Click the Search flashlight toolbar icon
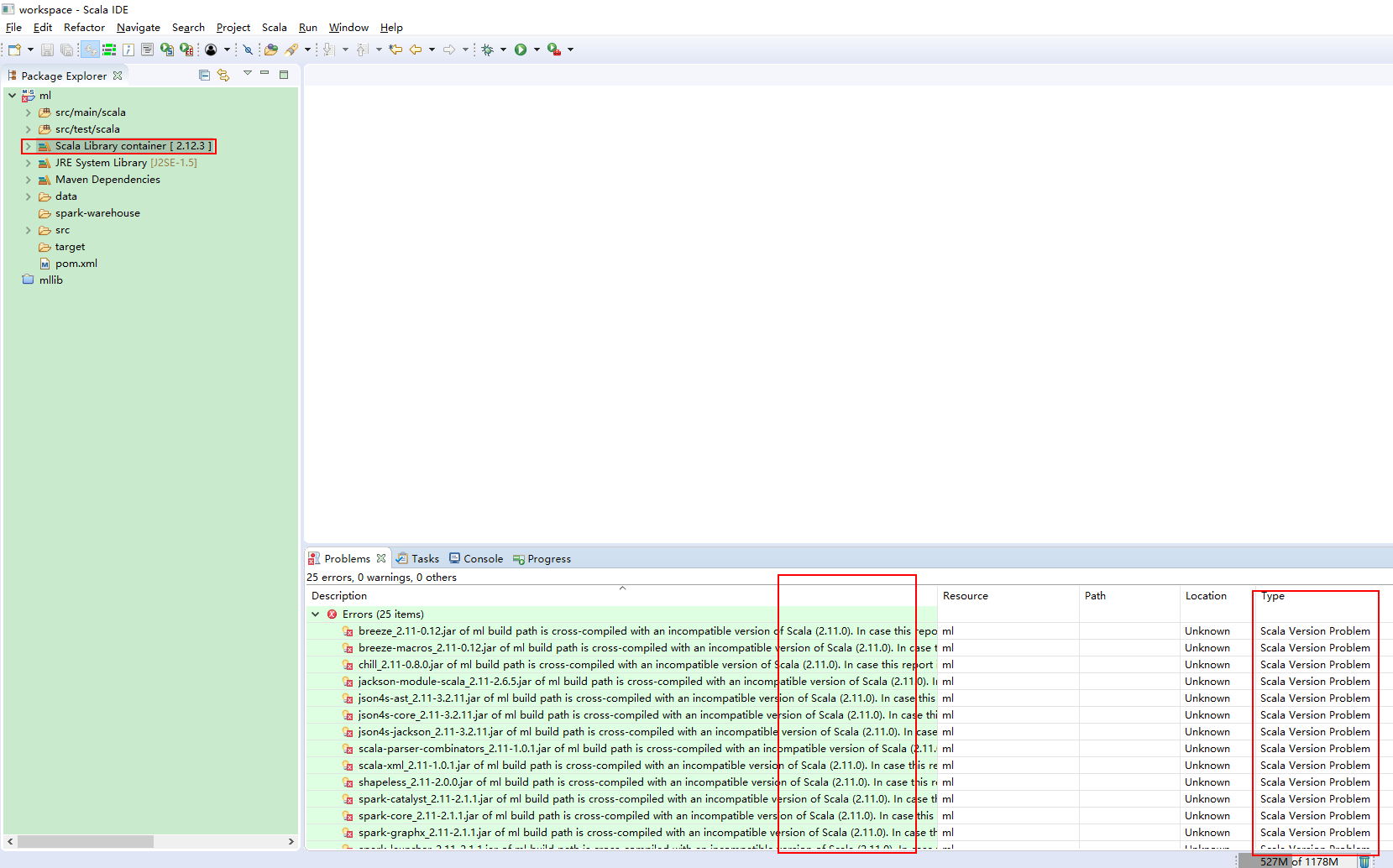1393x868 pixels. pyautogui.click(x=291, y=50)
